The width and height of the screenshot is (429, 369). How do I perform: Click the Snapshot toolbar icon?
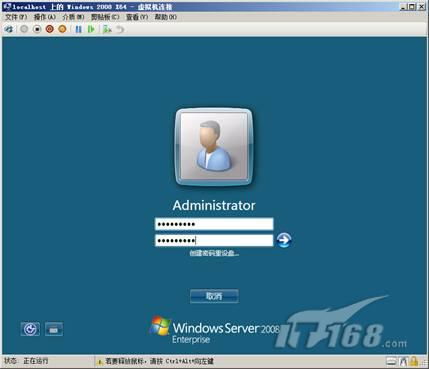tap(107, 29)
